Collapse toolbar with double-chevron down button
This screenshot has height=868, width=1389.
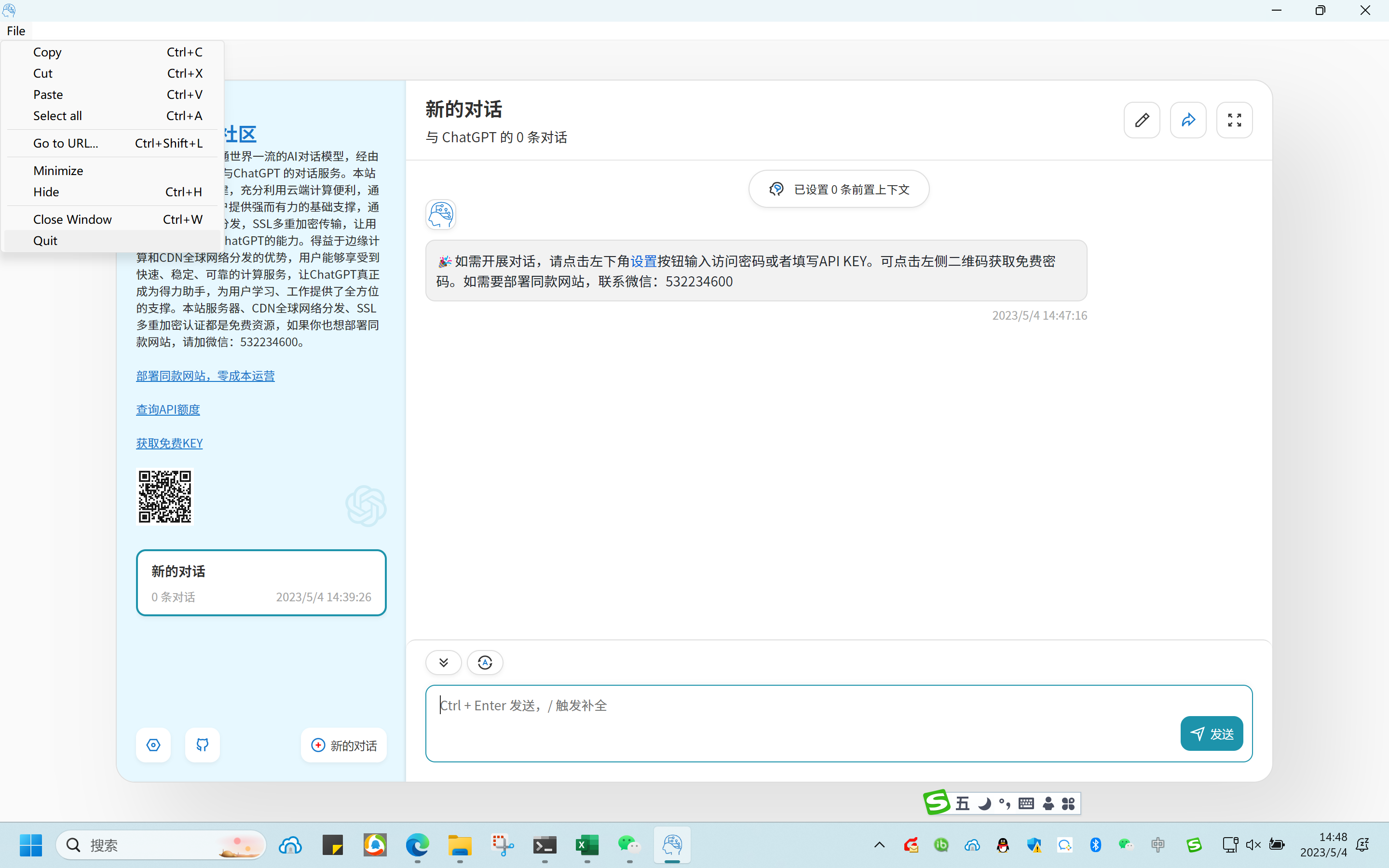click(x=443, y=663)
